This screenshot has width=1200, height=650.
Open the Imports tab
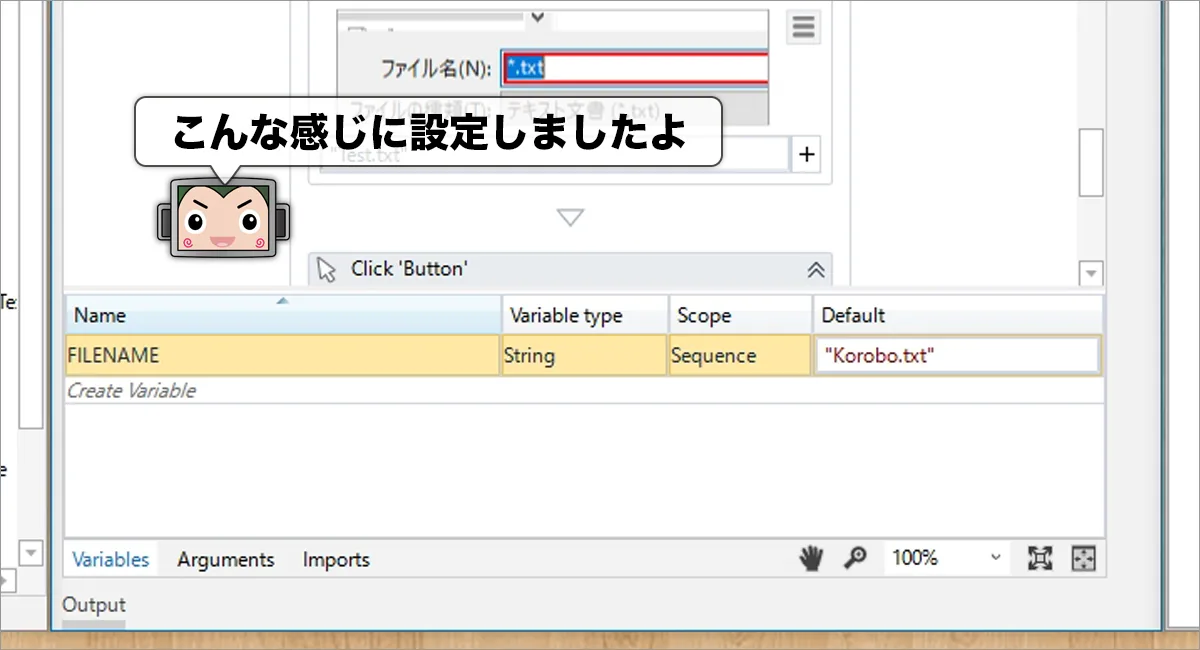click(x=336, y=560)
